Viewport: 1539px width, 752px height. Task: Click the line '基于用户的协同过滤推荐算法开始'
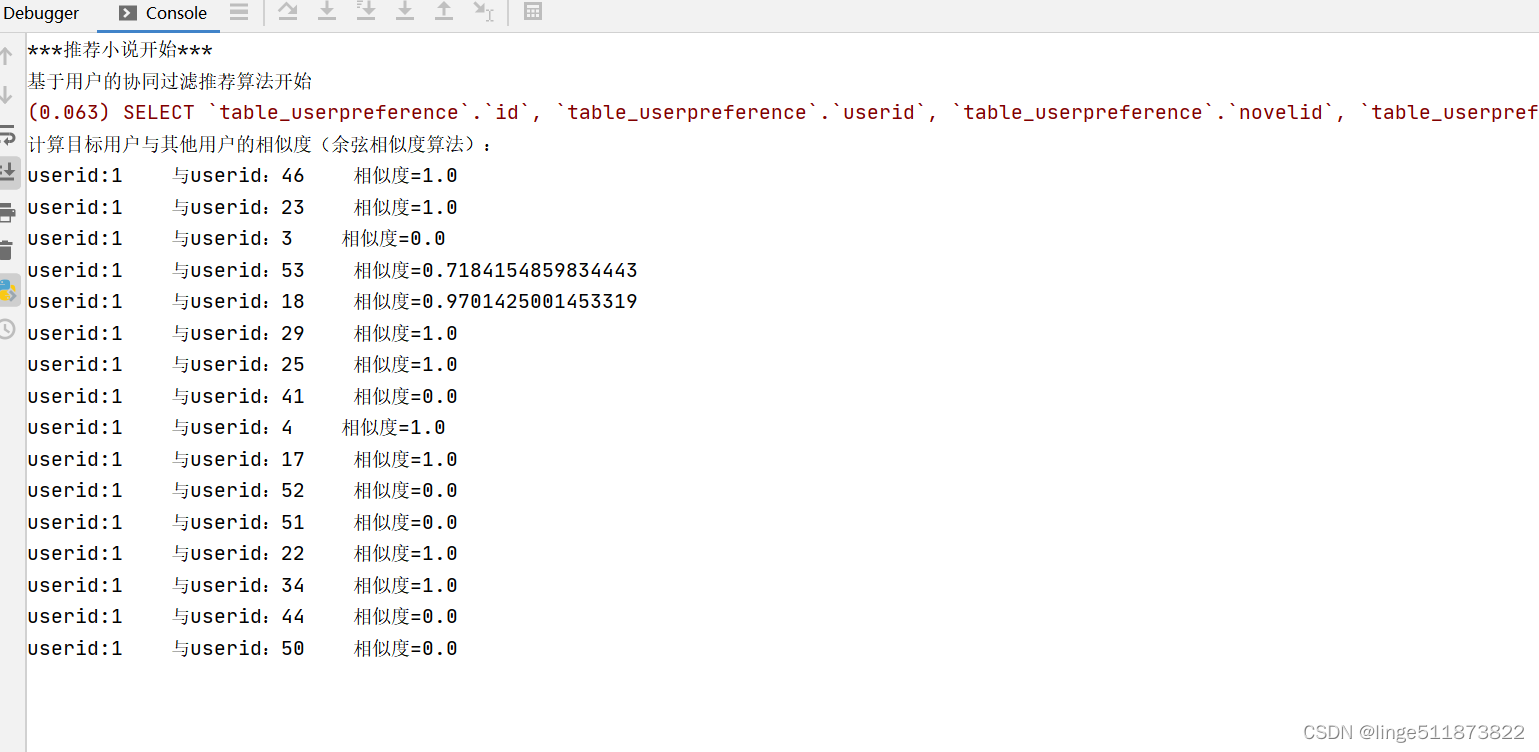pos(170,82)
